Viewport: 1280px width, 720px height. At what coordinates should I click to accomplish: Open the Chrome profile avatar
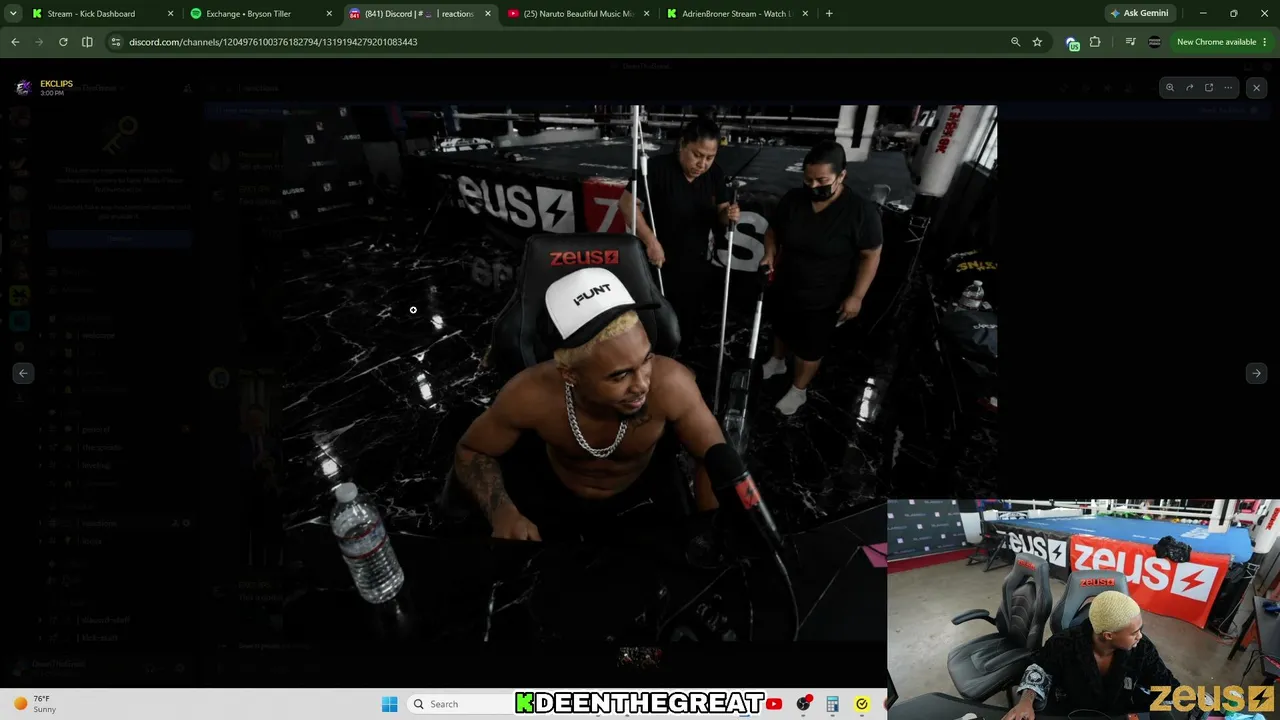1154,42
